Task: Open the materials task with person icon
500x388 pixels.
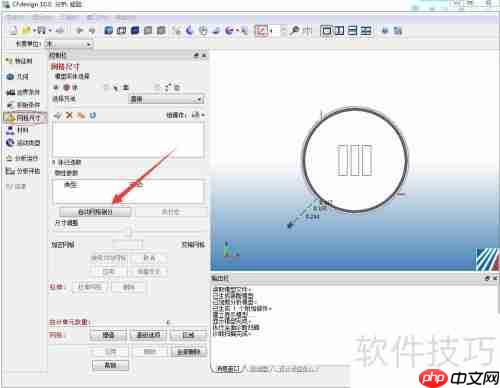Action: click(x=17, y=130)
